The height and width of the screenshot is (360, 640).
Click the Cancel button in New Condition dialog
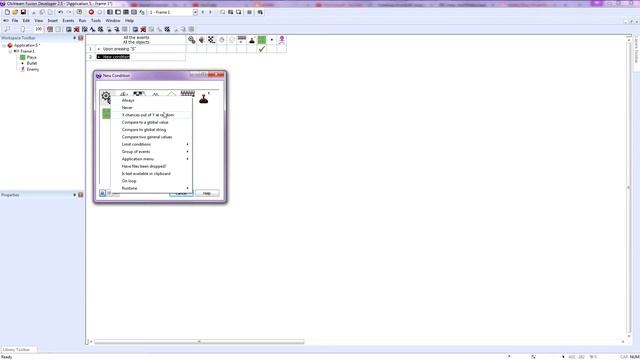click(x=181, y=193)
